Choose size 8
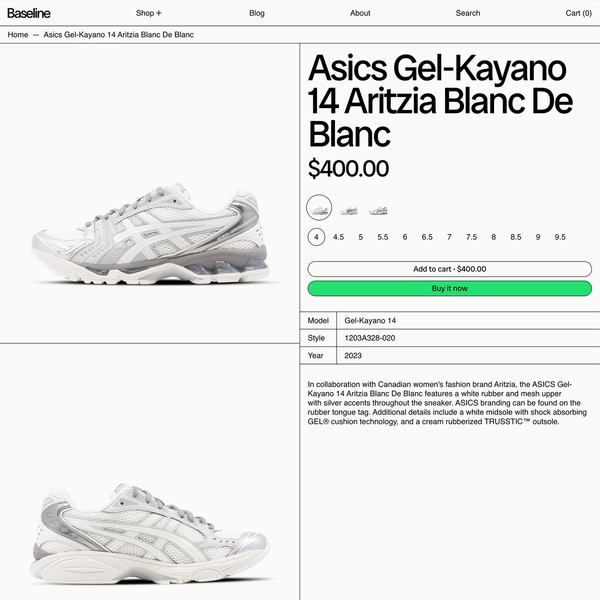 pyautogui.click(x=494, y=237)
